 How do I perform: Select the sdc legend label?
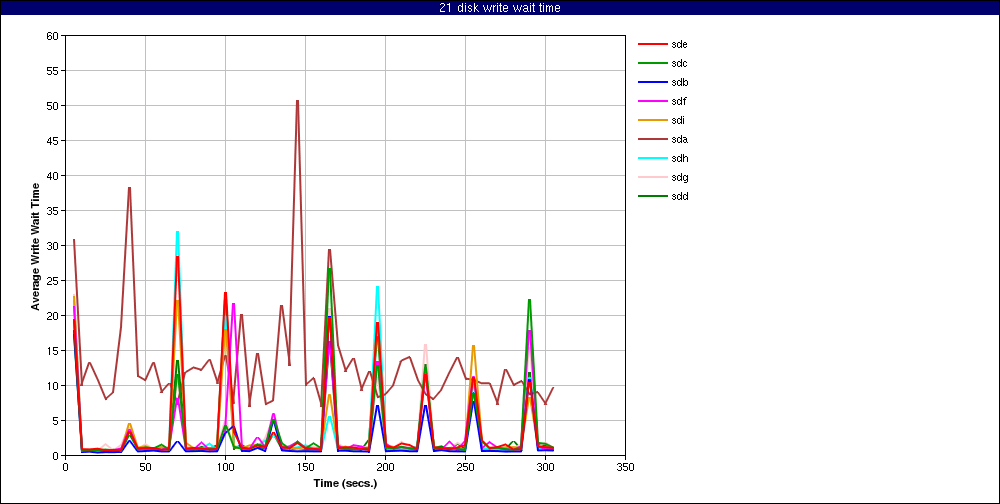(679, 63)
